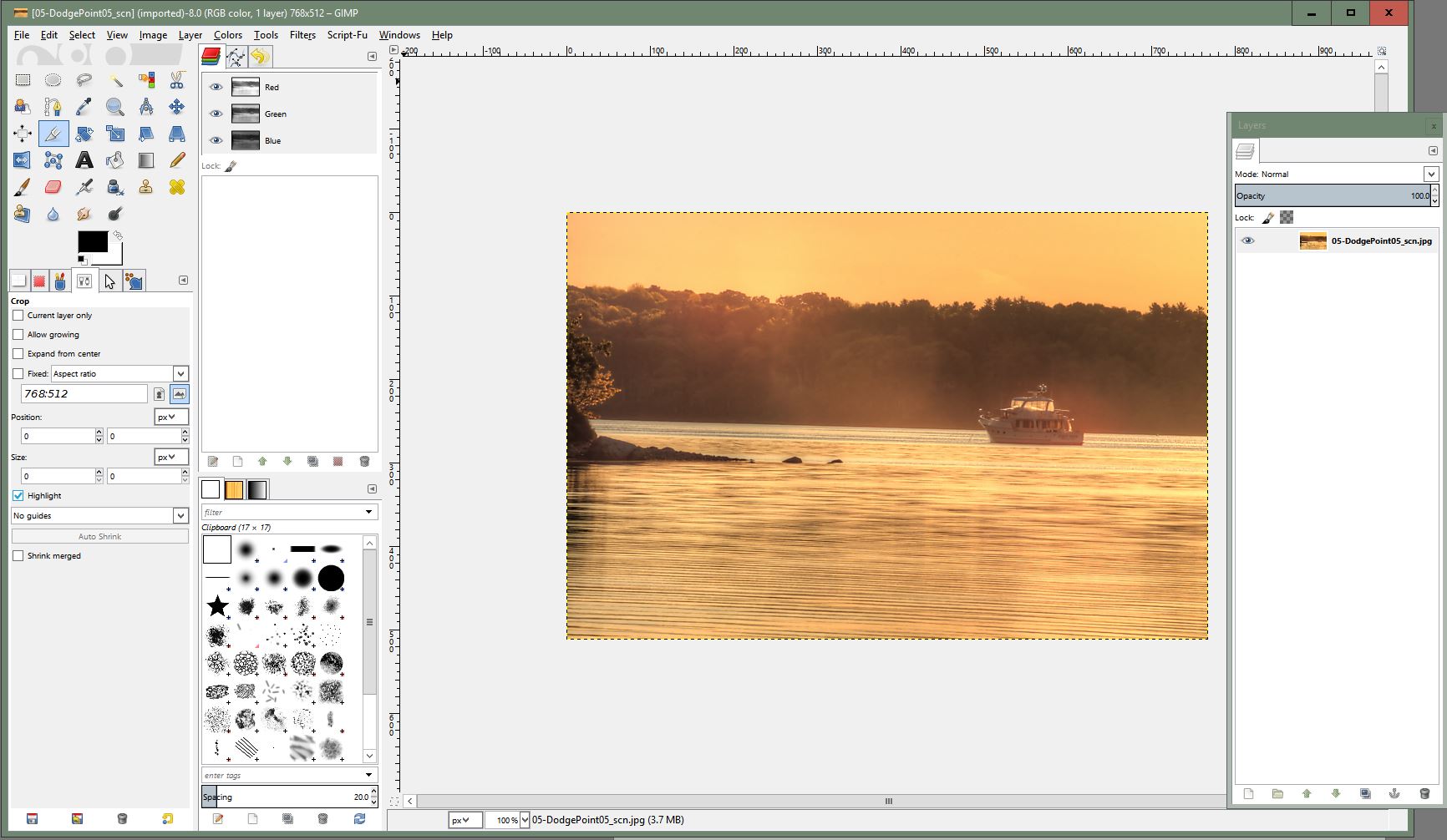Switch to the Paths tab
The image size is (1447, 840).
point(236,57)
